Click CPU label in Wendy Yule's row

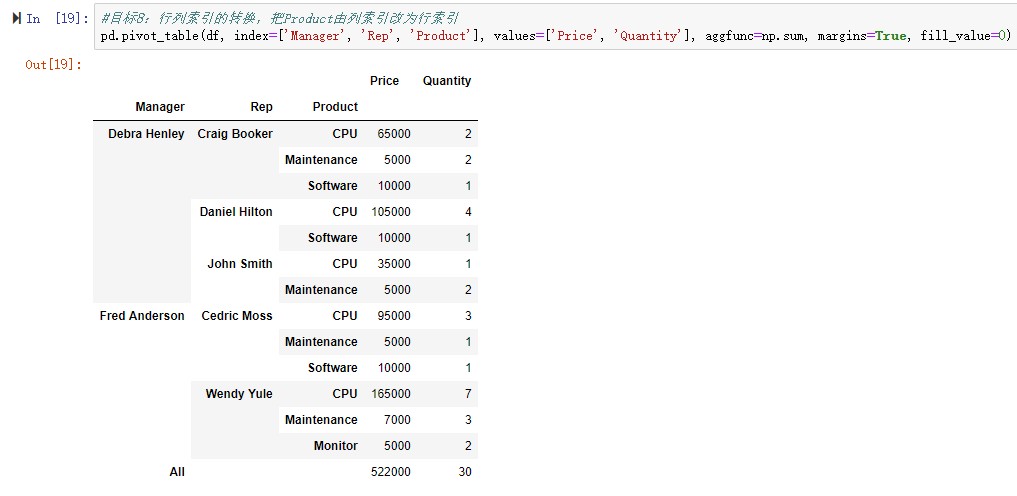pos(345,394)
